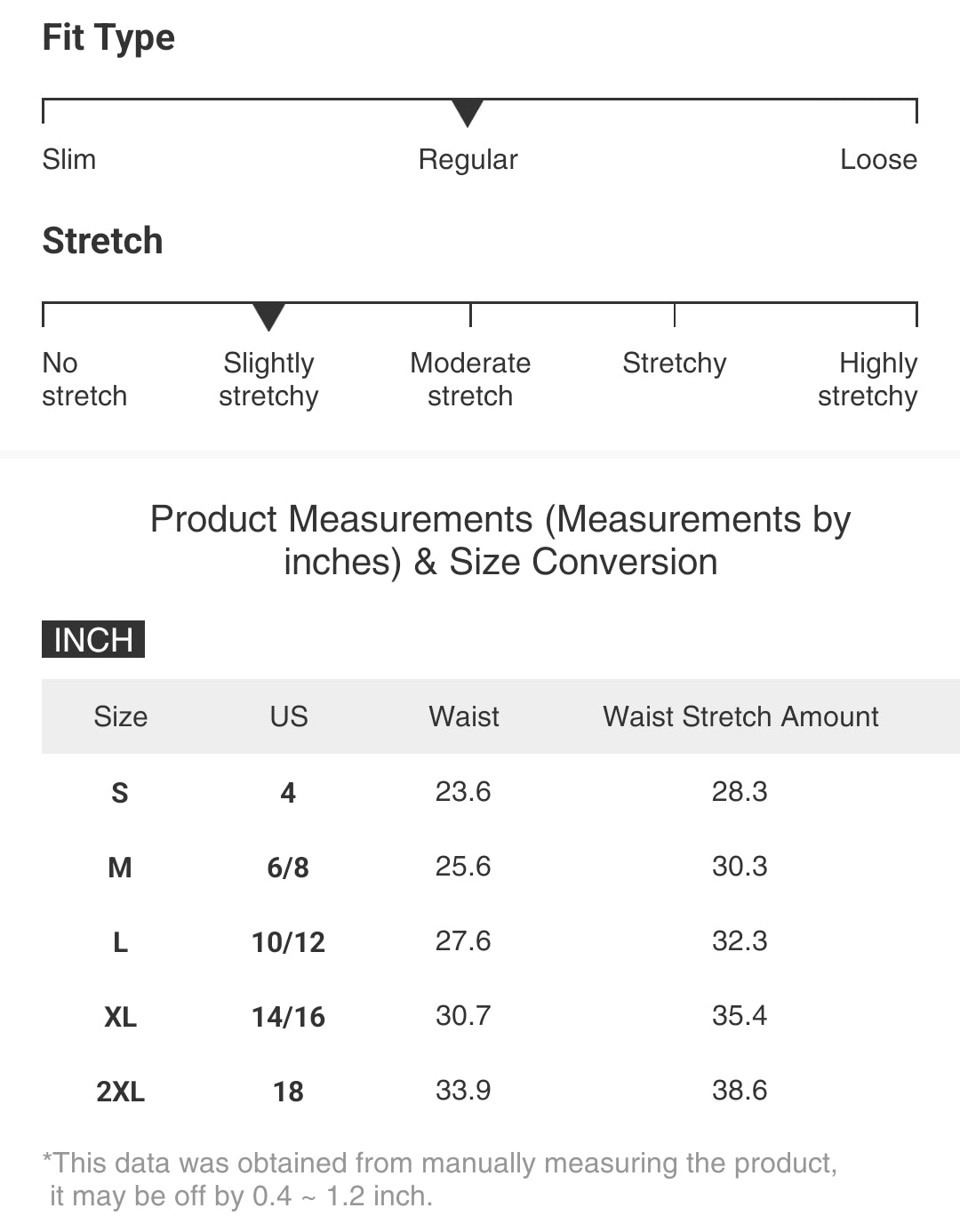Click the Stretchy label on the scale
The height and width of the screenshot is (1232, 960).
click(x=674, y=364)
